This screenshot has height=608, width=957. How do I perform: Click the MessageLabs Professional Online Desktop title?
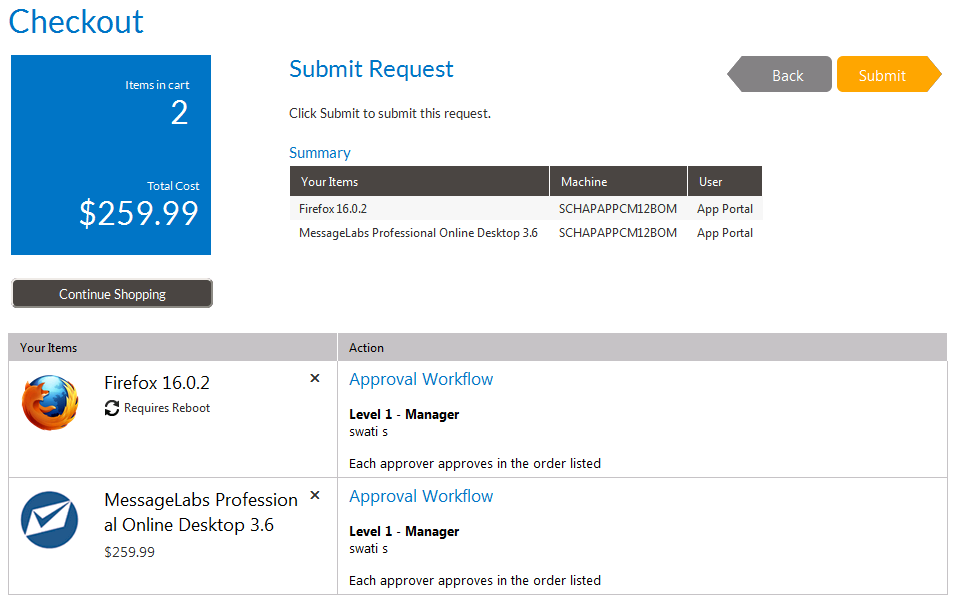coord(200,512)
